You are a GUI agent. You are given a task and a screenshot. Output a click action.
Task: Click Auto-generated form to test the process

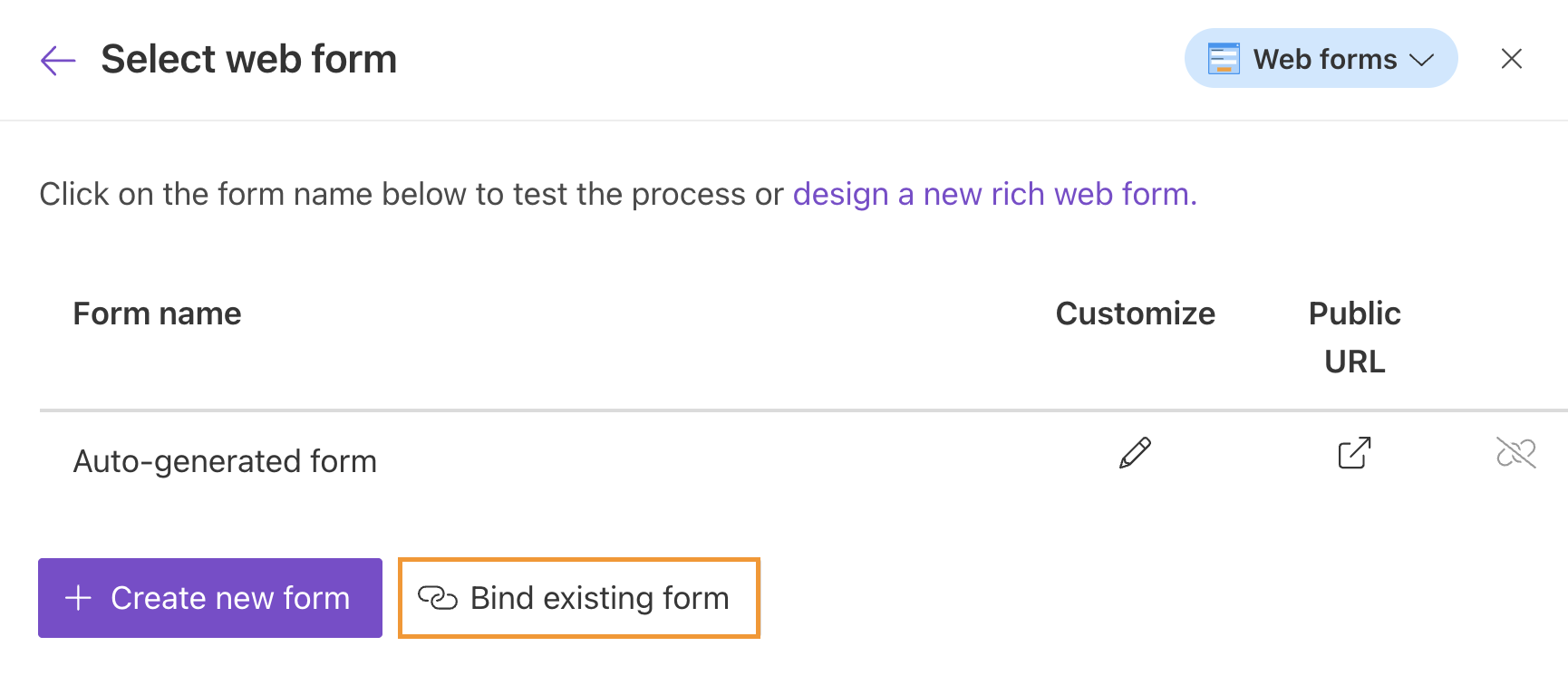click(x=225, y=460)
